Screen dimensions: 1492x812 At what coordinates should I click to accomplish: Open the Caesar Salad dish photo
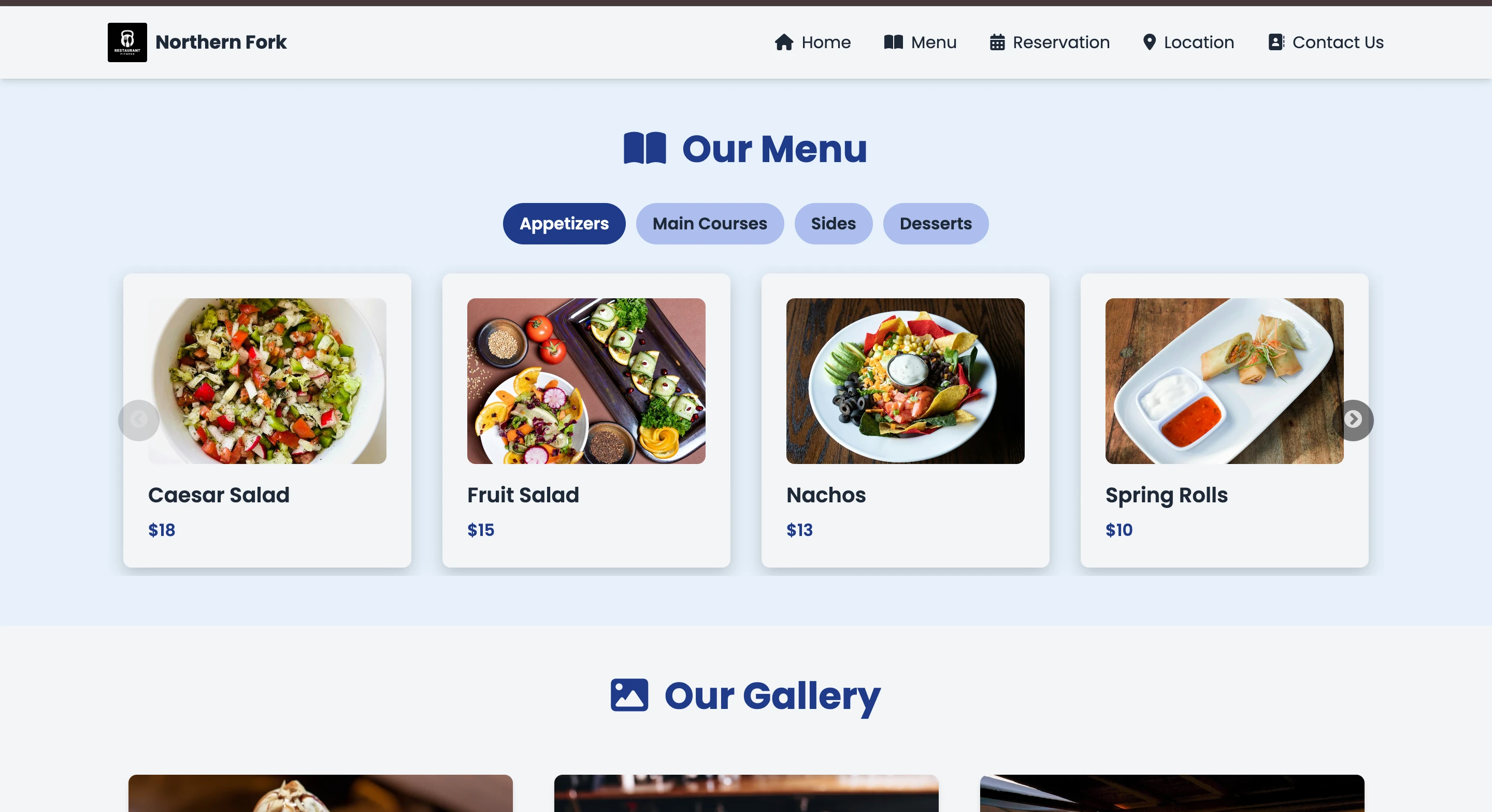(x=267, y=381)
